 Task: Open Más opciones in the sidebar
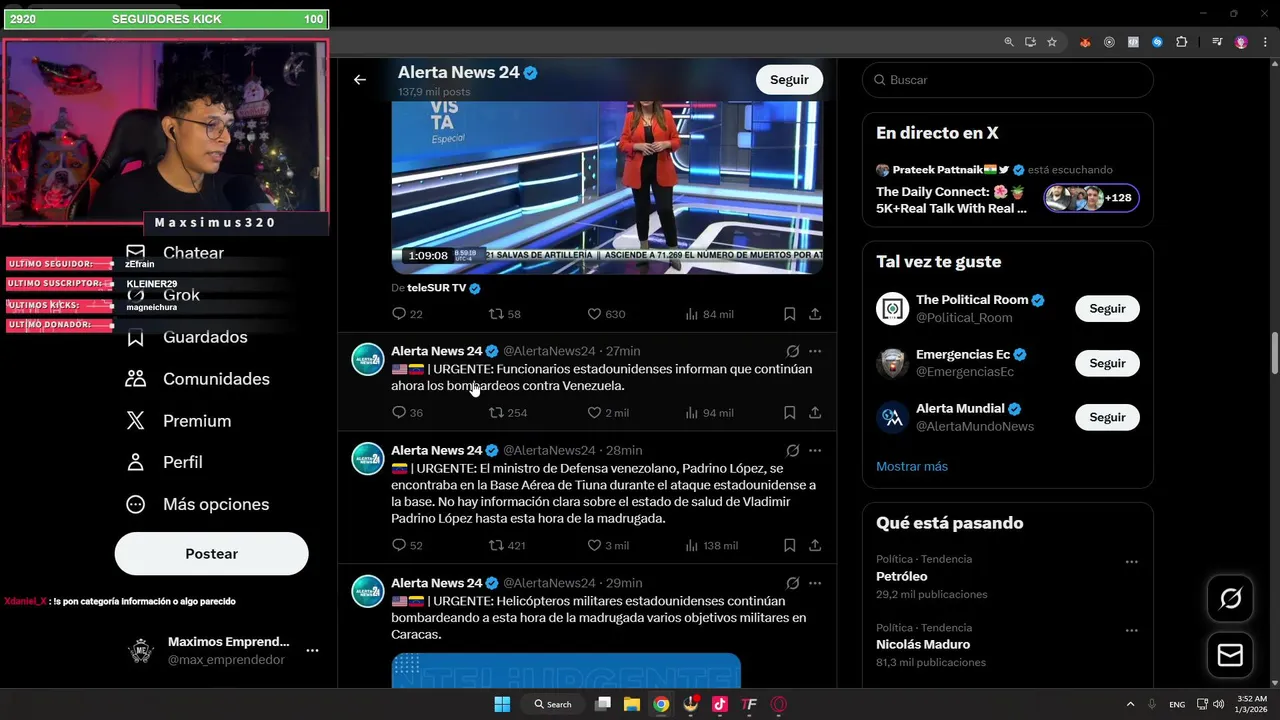[198, 504]
